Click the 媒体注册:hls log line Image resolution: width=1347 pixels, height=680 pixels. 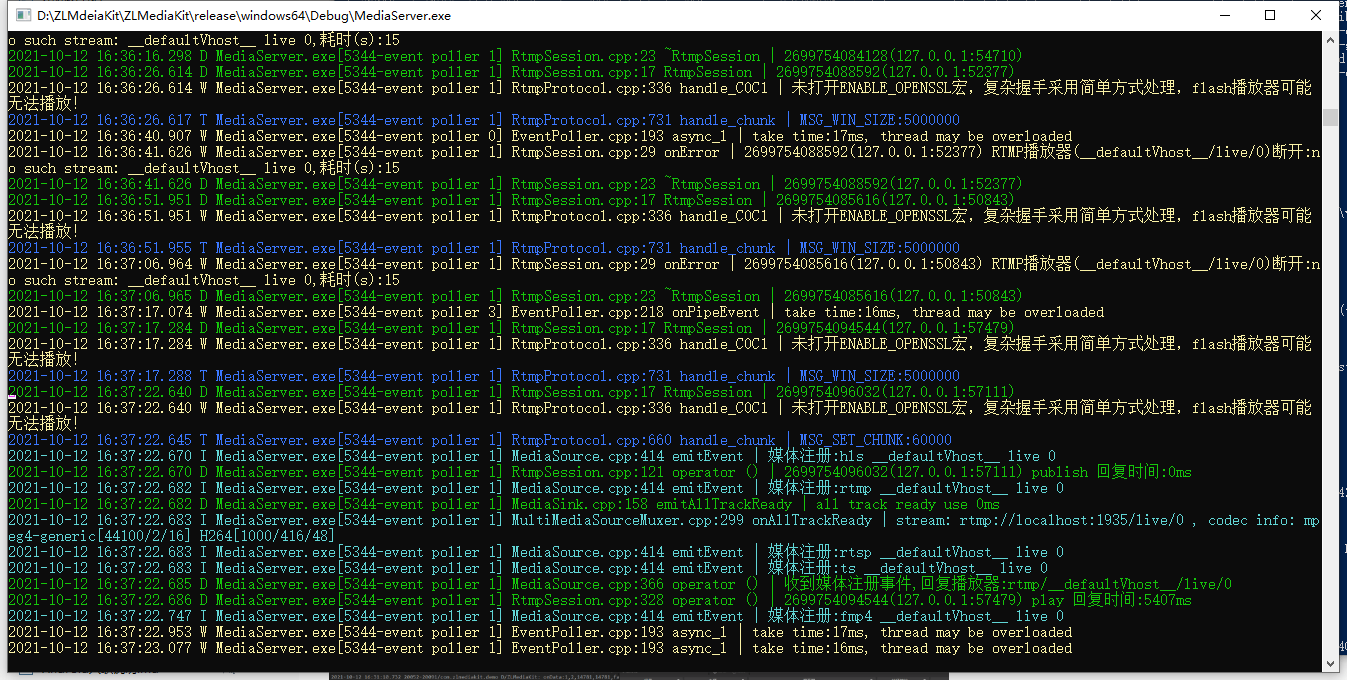[x=532, y=456]
